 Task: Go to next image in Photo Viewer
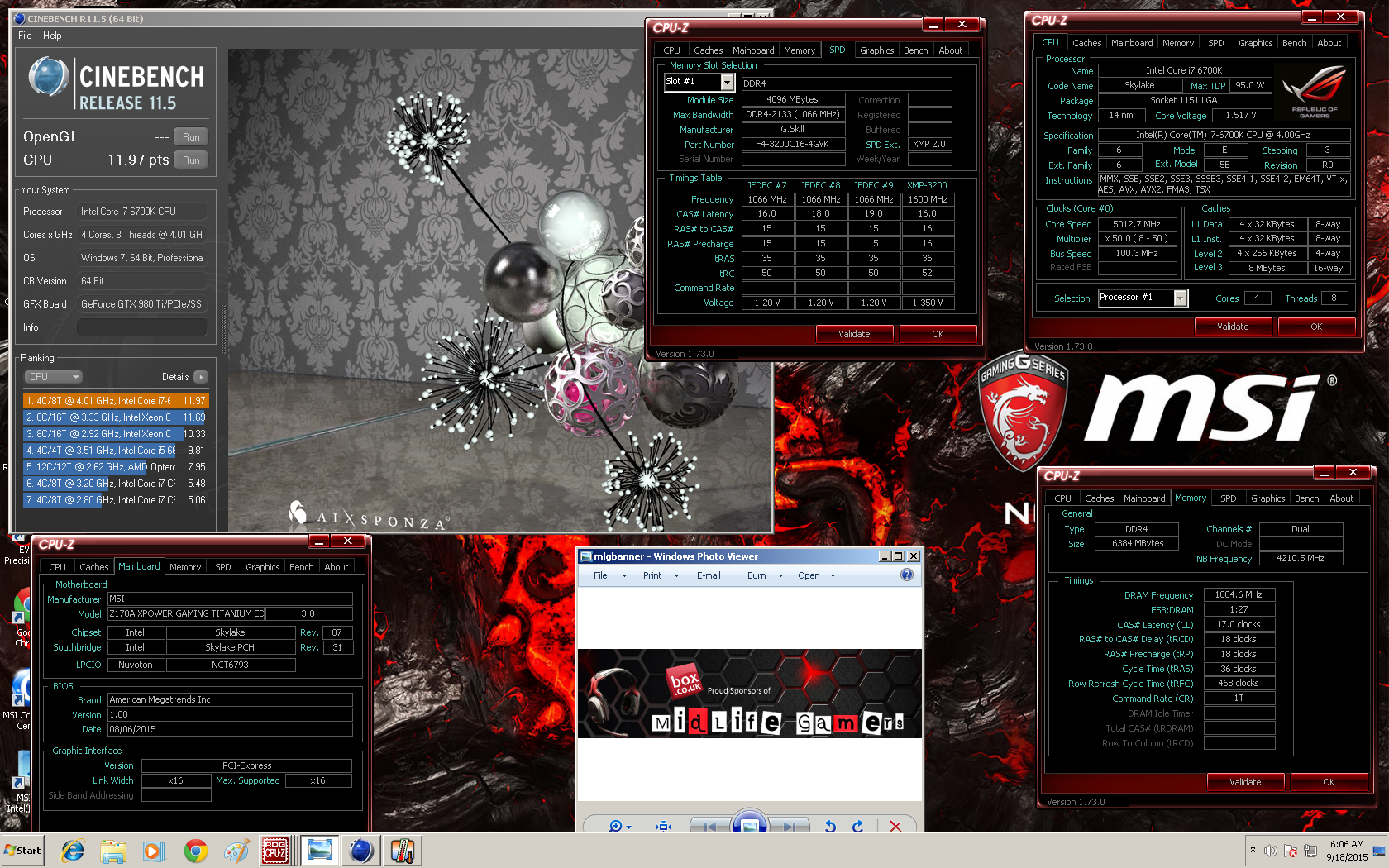tap(789, 826)
